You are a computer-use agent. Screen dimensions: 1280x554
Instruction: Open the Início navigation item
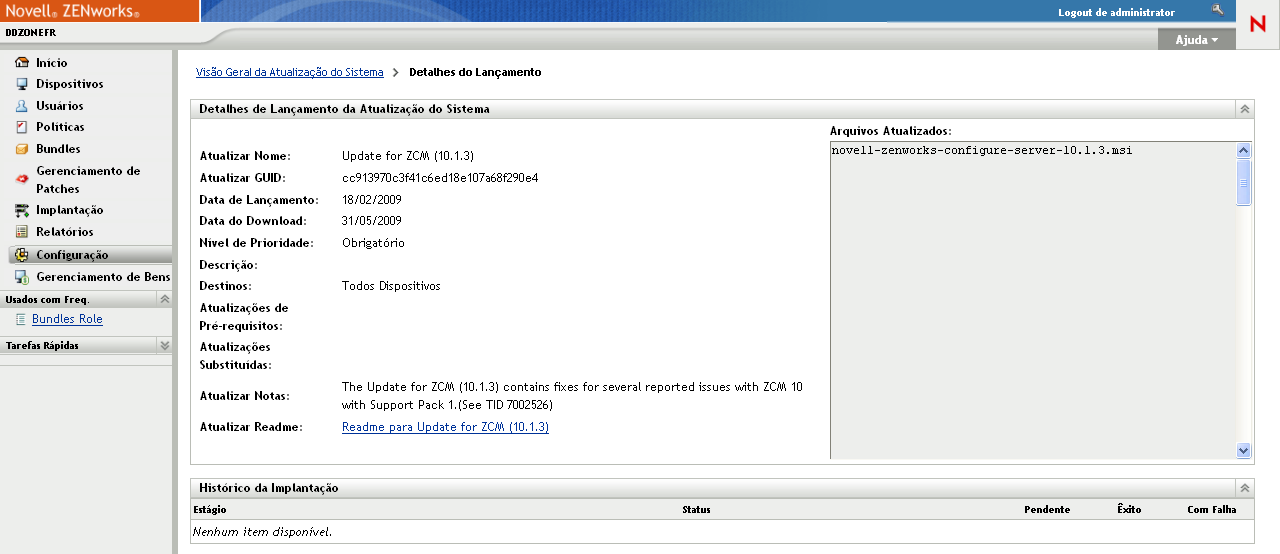(x=52, y=63)
